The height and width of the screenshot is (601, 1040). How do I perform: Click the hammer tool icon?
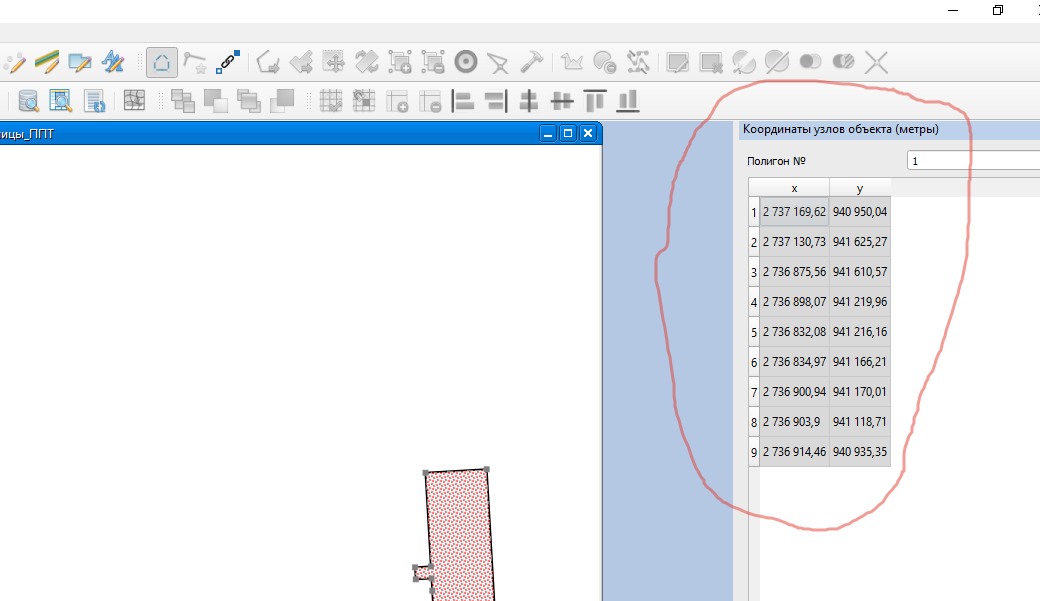click(531, 63)
